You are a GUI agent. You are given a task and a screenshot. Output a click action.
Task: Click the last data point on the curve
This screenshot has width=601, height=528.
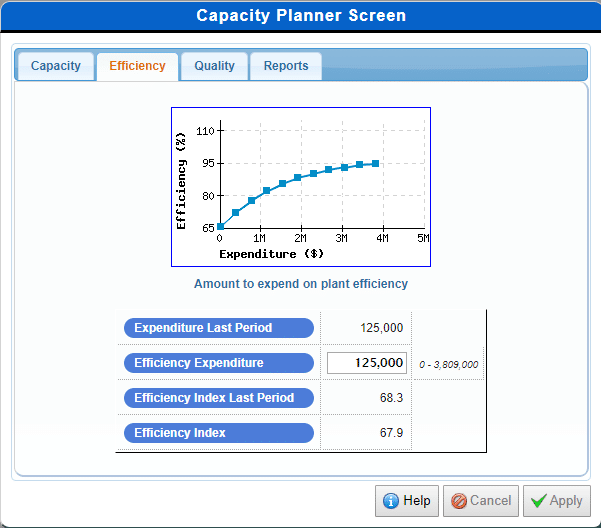[x=375, y=163]
